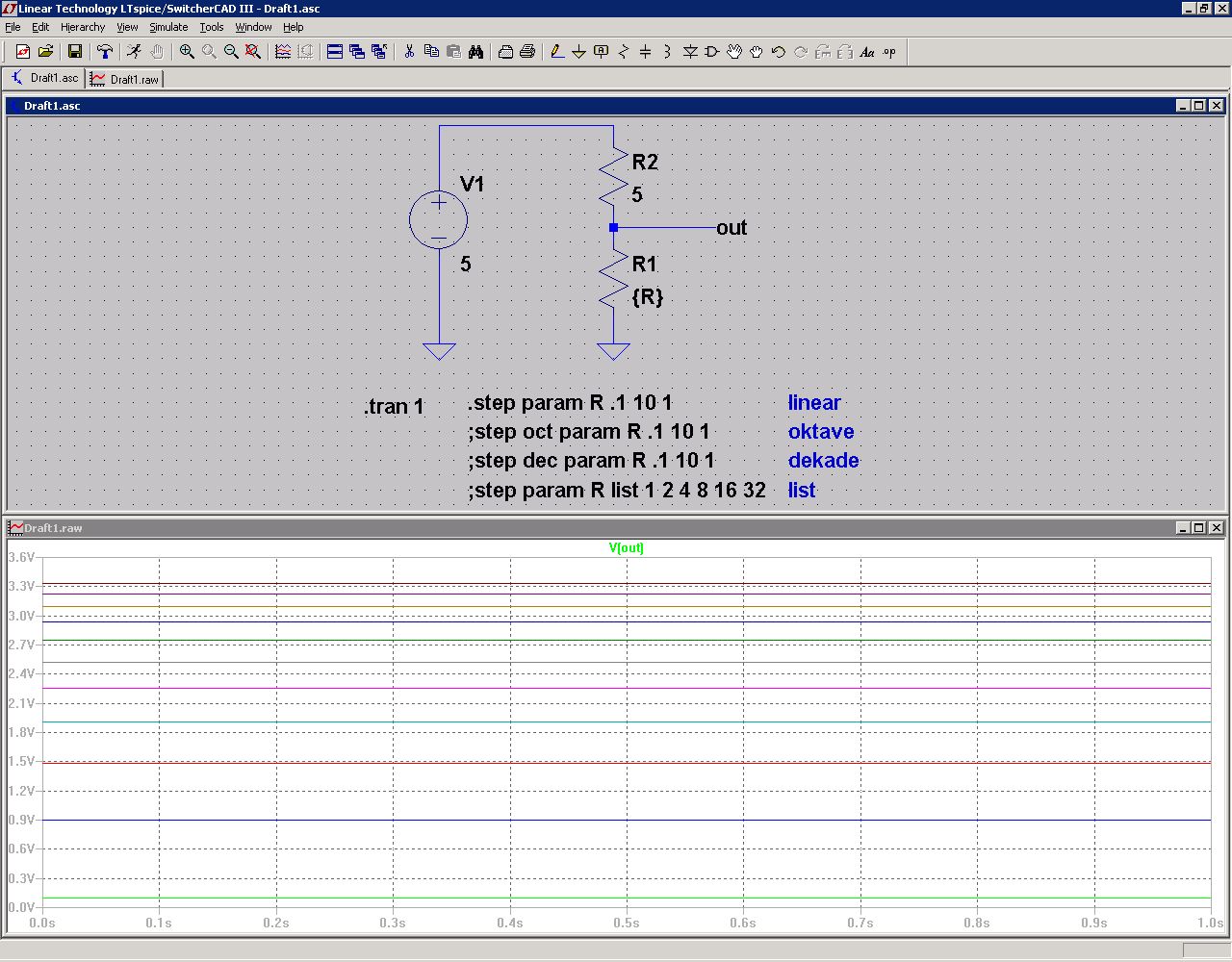This screenshot has height=962, width=1232.
Task: Click the V[out] trace label
Action: (x=626, y=547)
